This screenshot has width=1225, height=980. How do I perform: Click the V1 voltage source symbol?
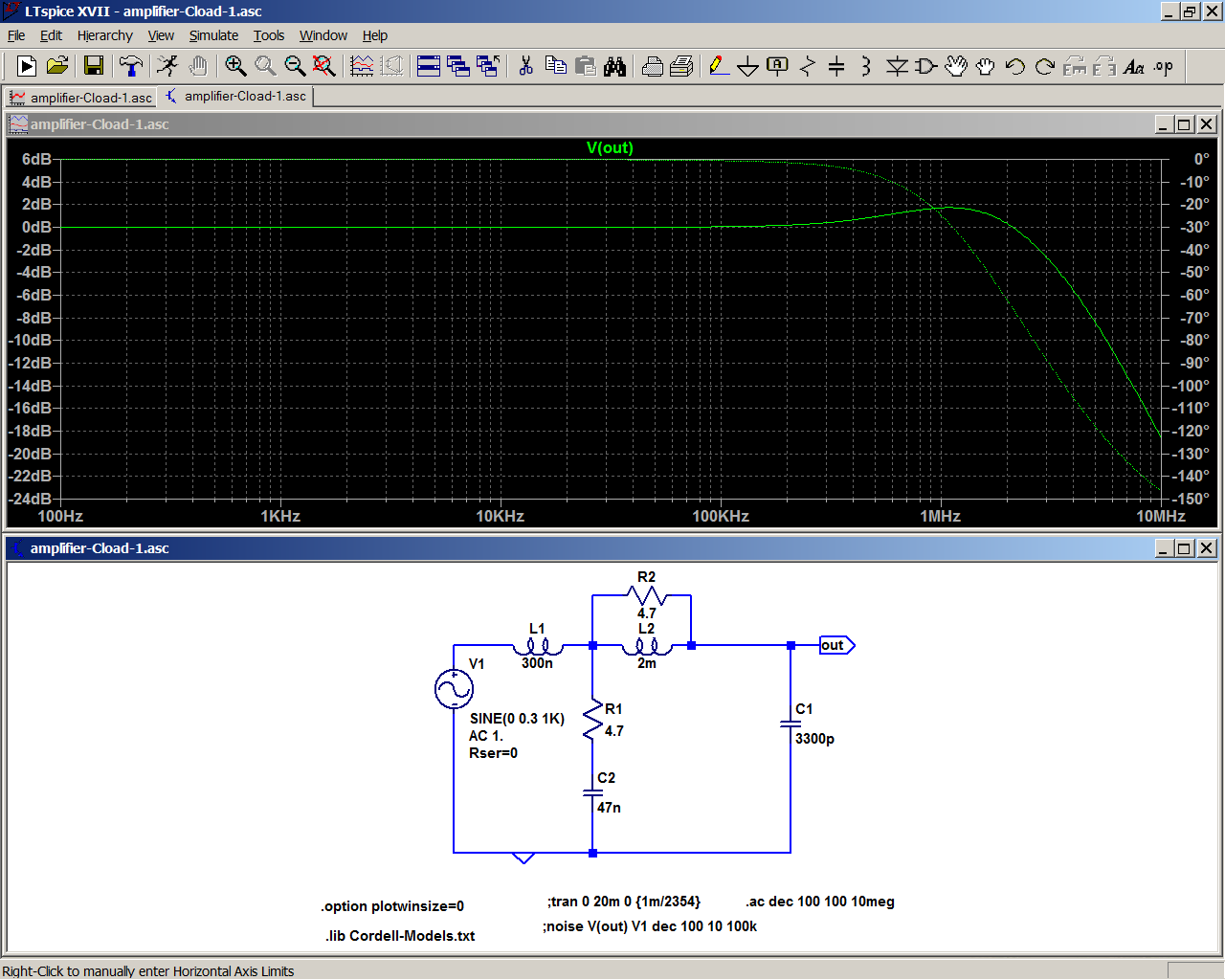tap(454, 689)
